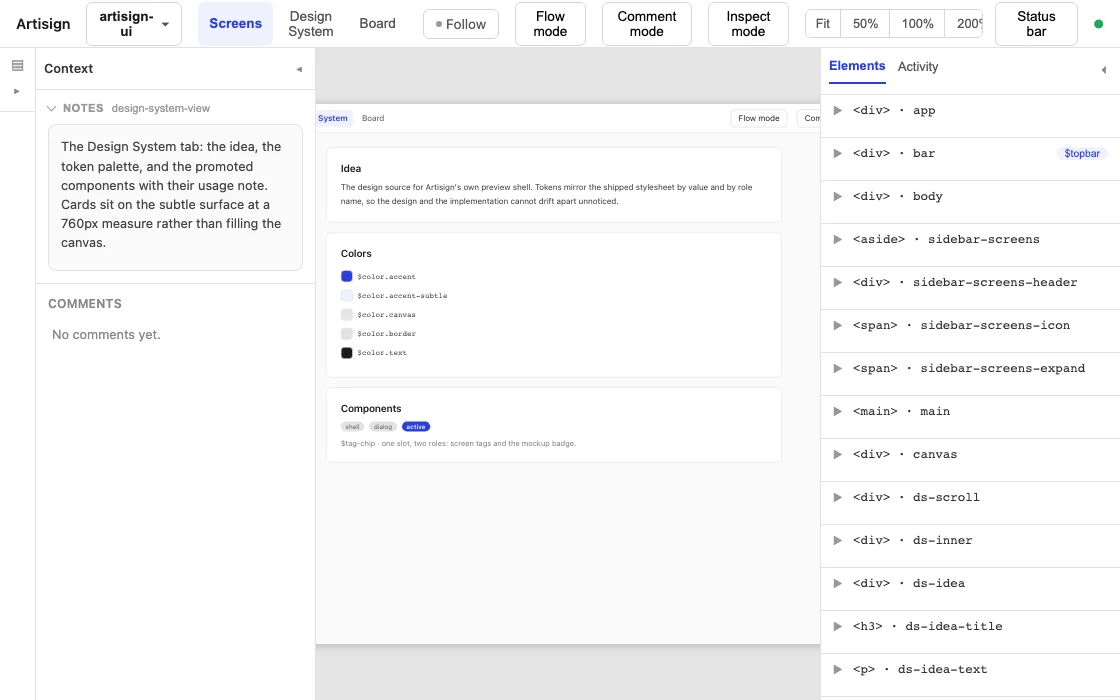Expand the span sidebar-screens-expand element

(837, 369)
